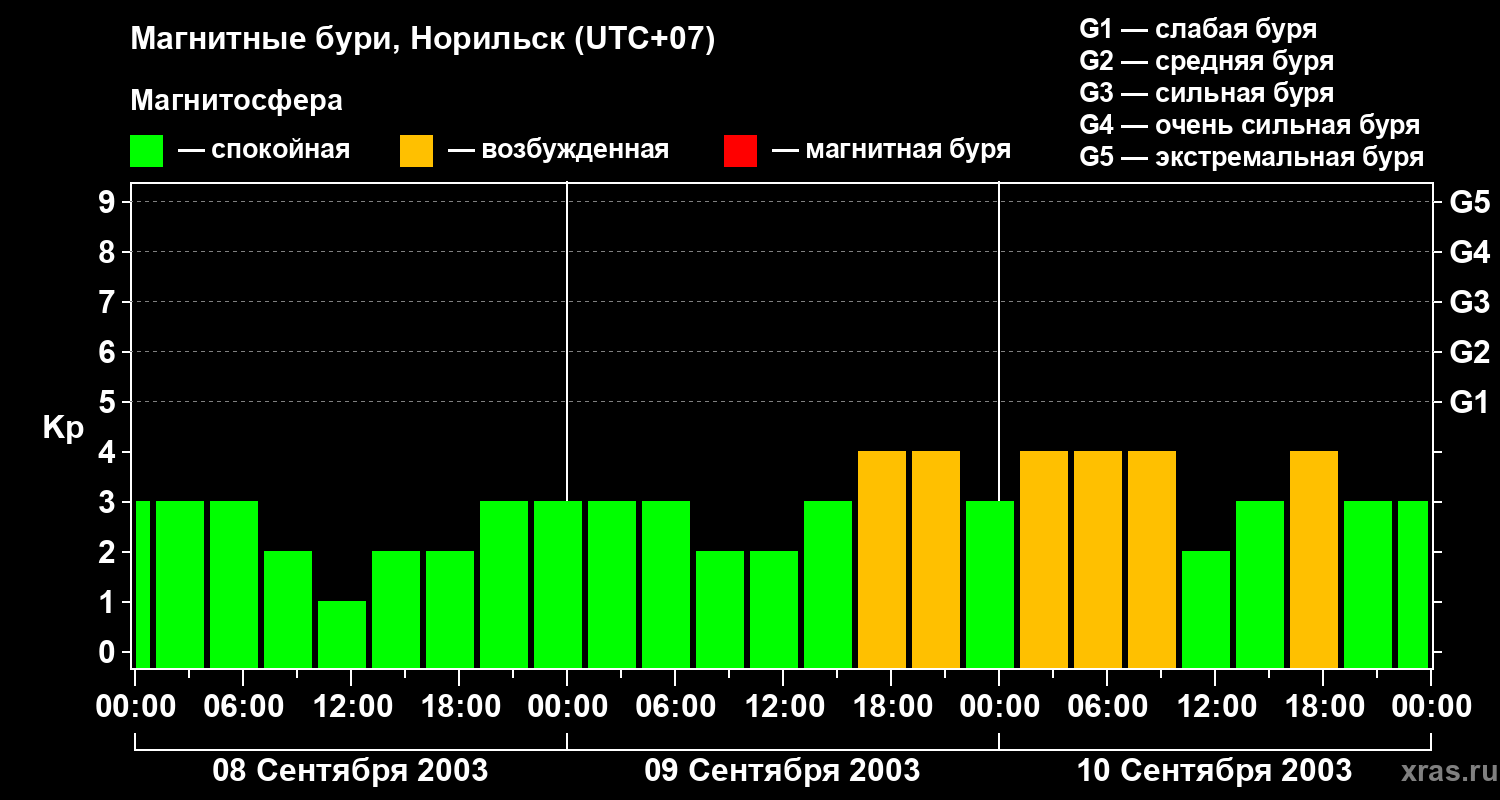This screenshot has width=1500, height=800.
Task: Click the '— спокойная' legend label
Action: coord(263,150)
